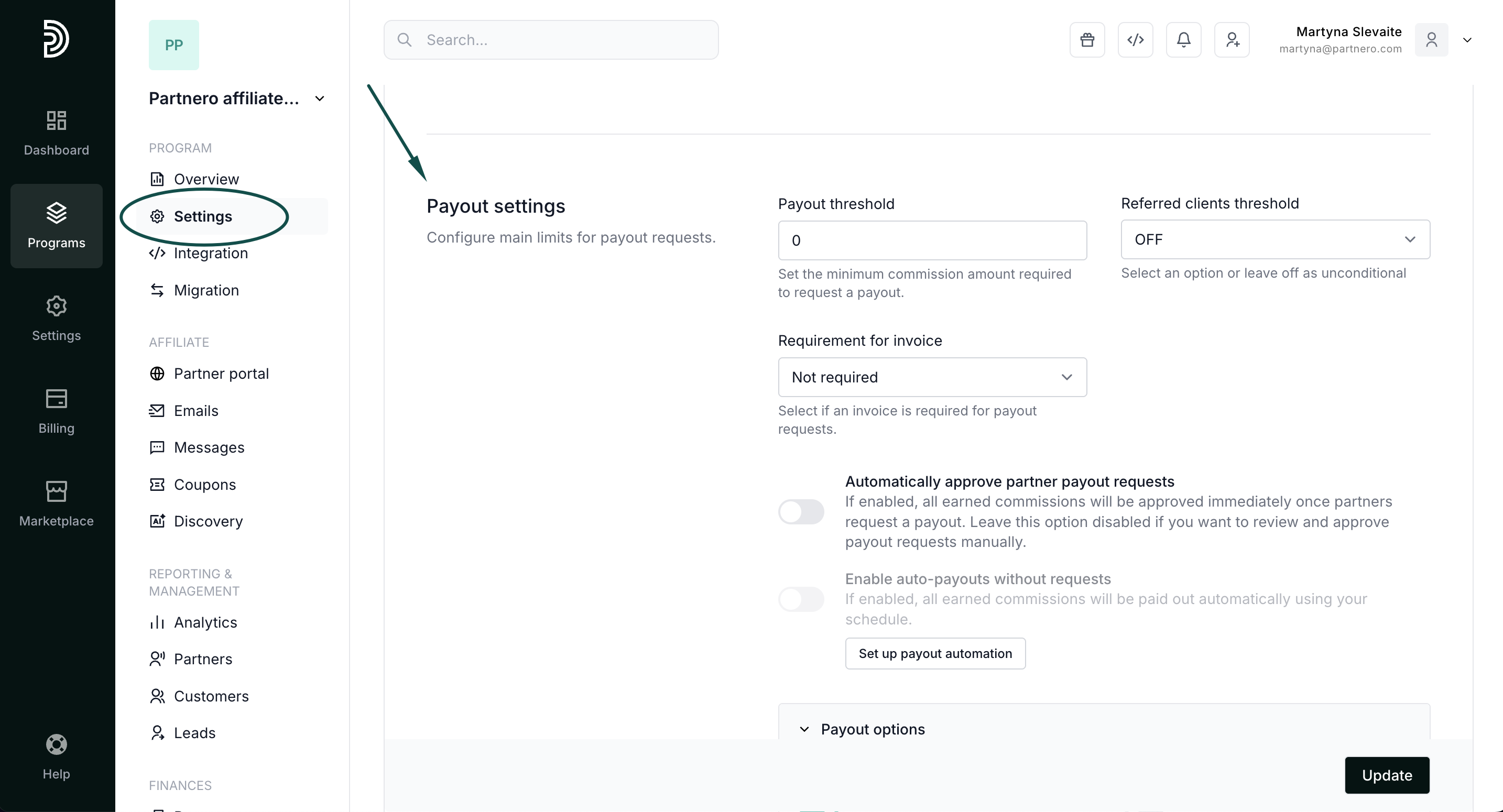Toggle automatically approve partner payout requests

pos(801,512)
